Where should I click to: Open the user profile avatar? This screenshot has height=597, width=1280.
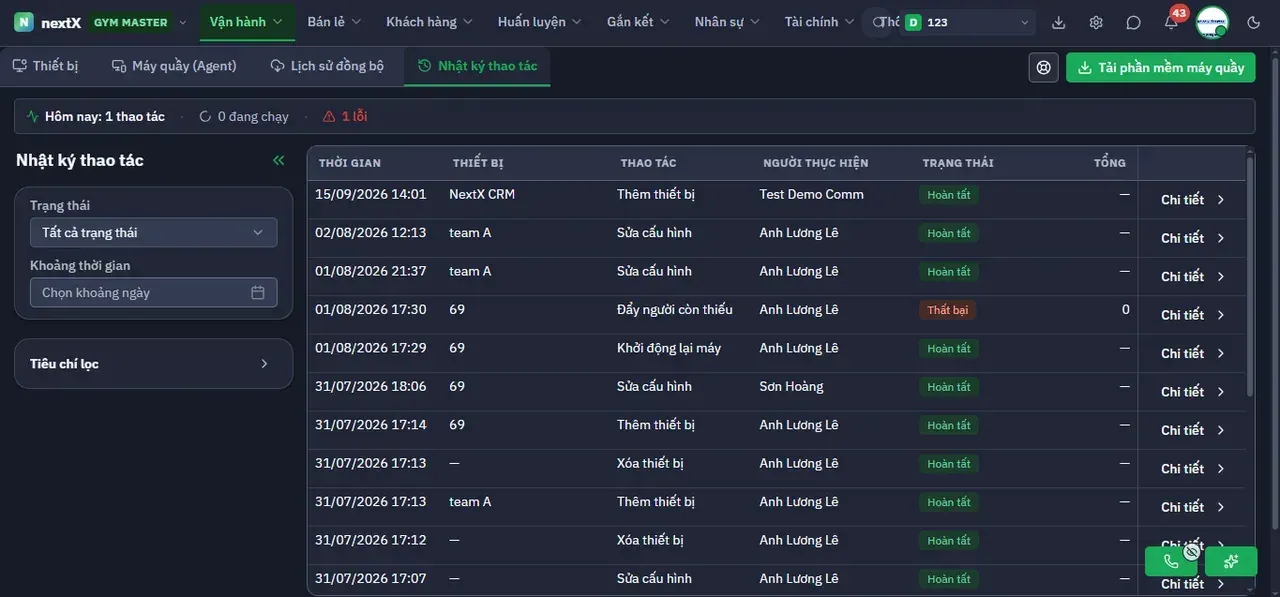pyautogui.click(x=1212, y=22)
